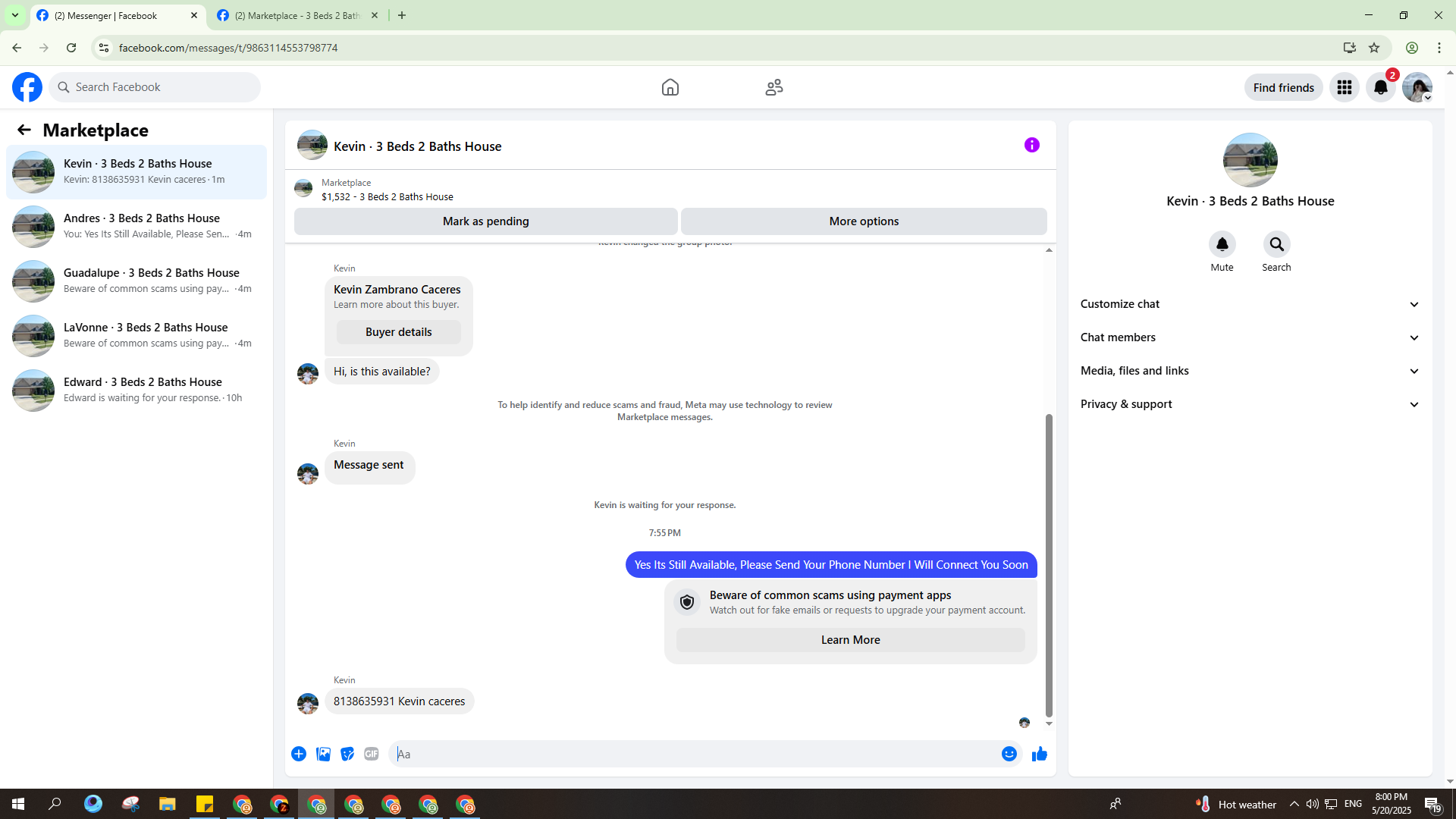Expand the Chat members section

pos(1250,337)
